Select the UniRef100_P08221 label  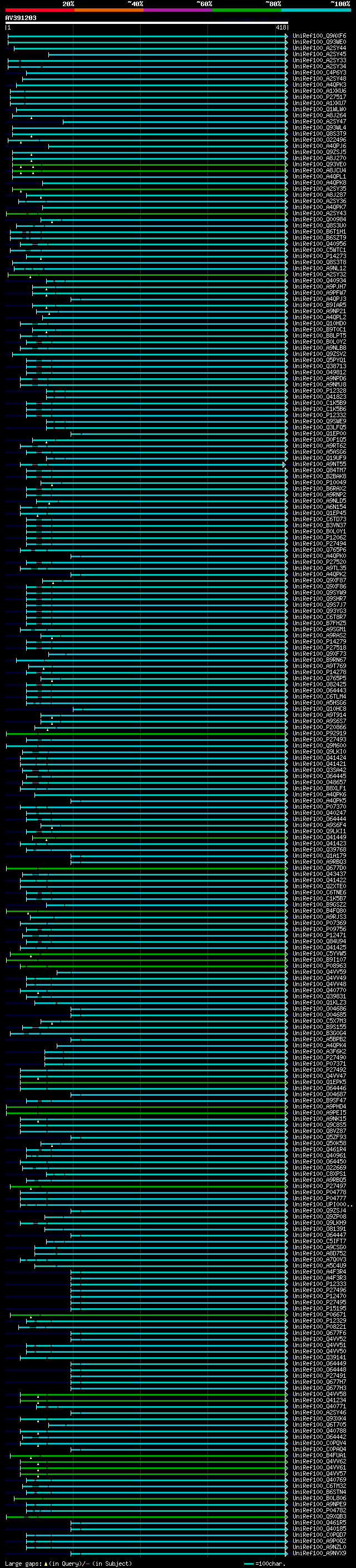(319, 1327)
